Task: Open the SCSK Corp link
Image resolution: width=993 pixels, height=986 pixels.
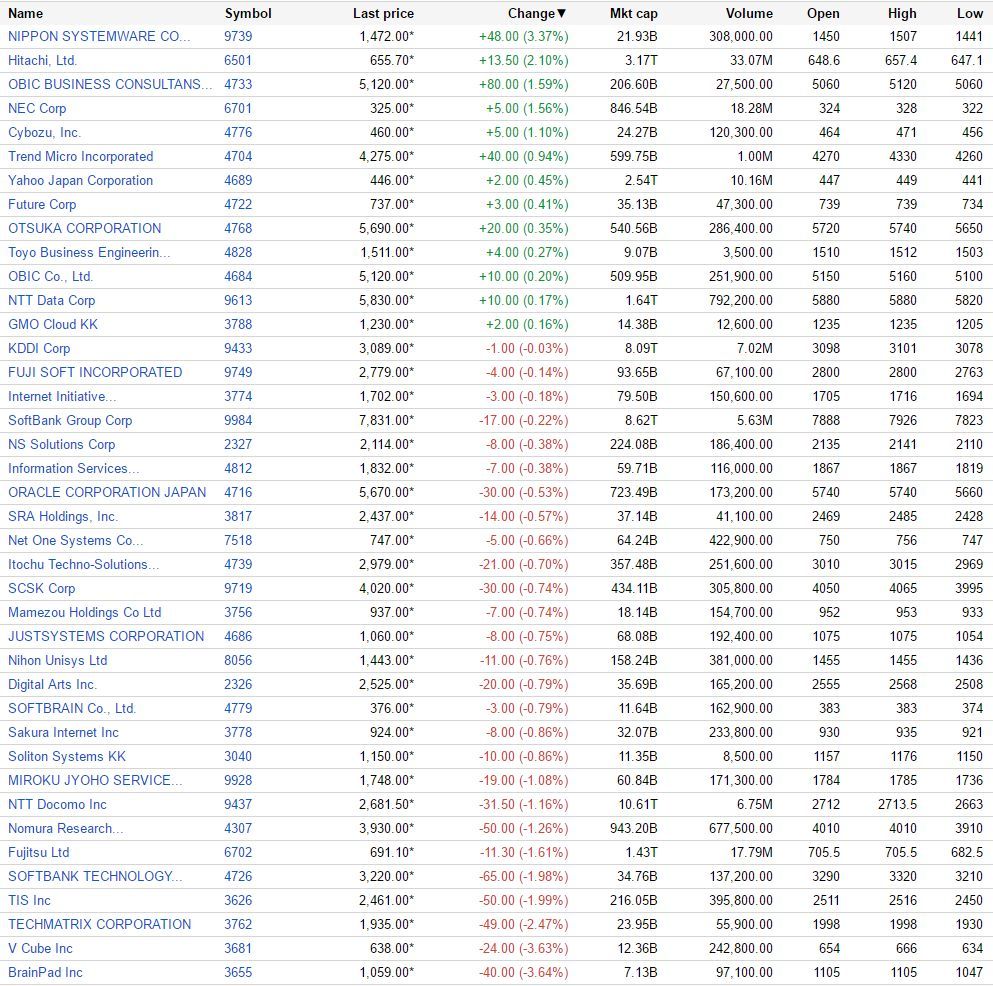Action: click(x=41, y=589)
